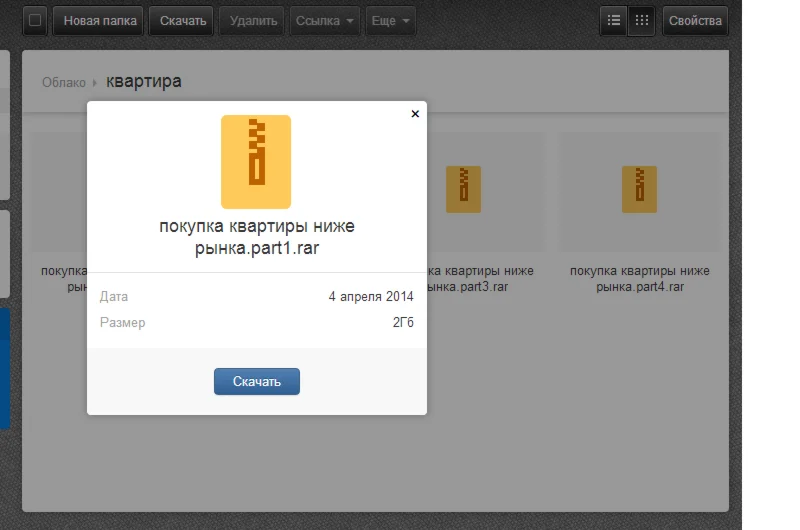Screen dimensions: 800x530
Task: Click the large RAR archive icon in dialog
Action: click(x=256, y=161)
